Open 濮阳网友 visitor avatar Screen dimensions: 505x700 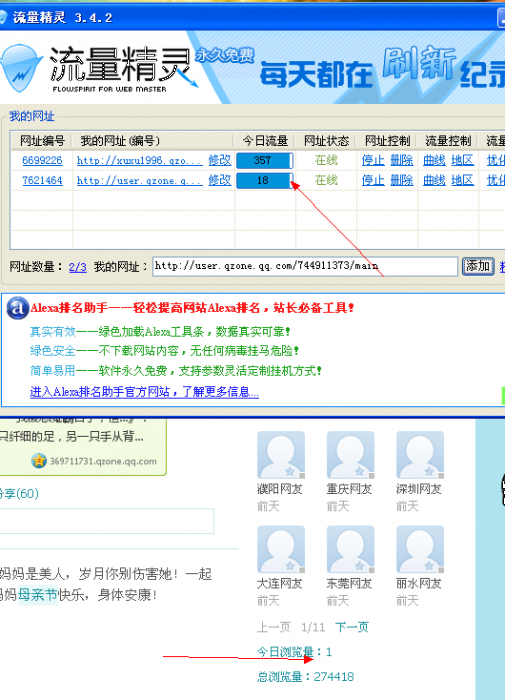(280, 455)
